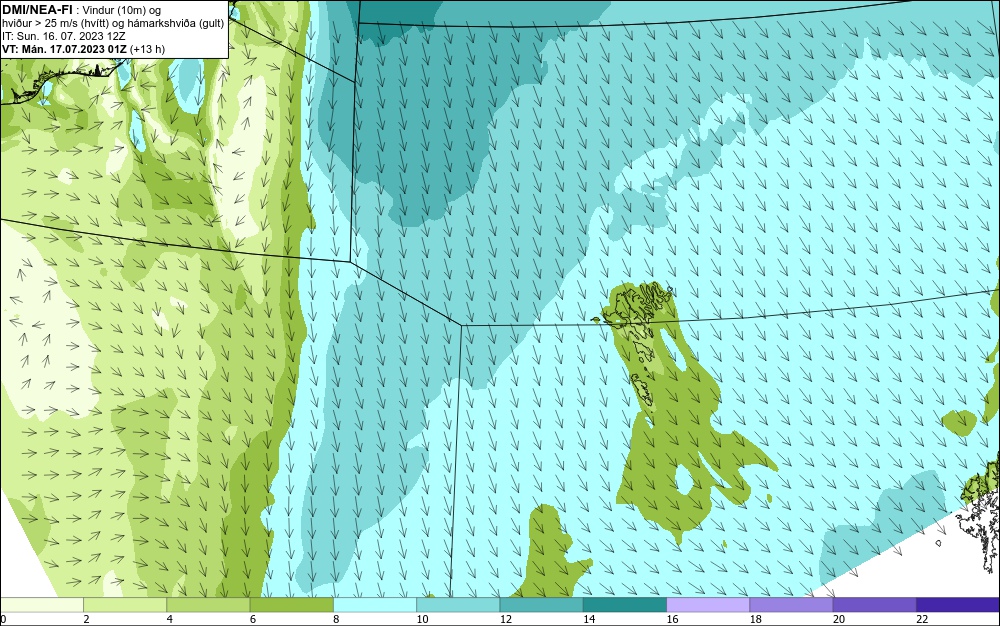The width and height of the screenshot is (1000, 626).
Task: Click the DMI/NEA-FI title text
Action: (x=36, y=10)
